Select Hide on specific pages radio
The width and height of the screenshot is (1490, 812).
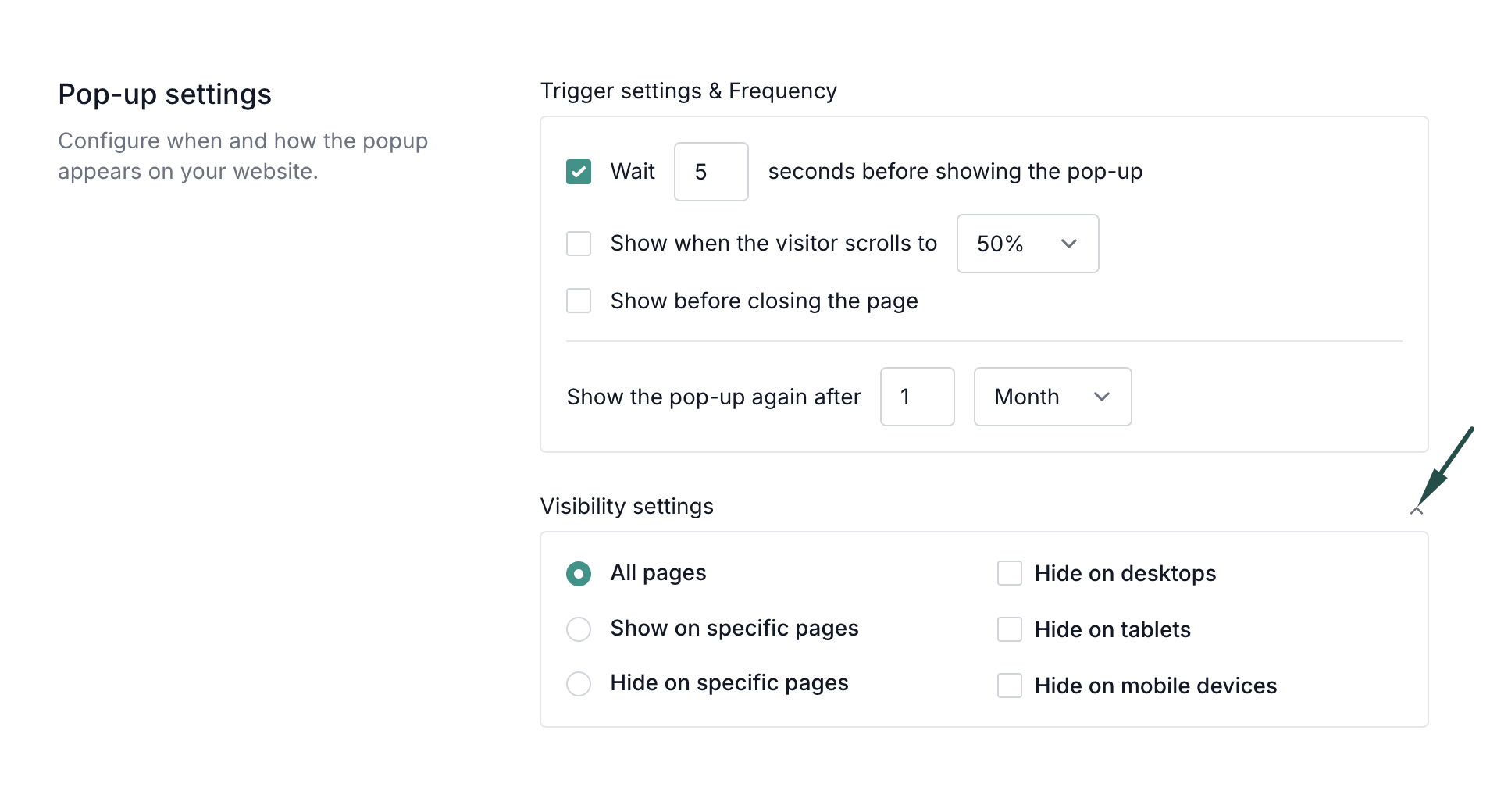pos(579,684)
